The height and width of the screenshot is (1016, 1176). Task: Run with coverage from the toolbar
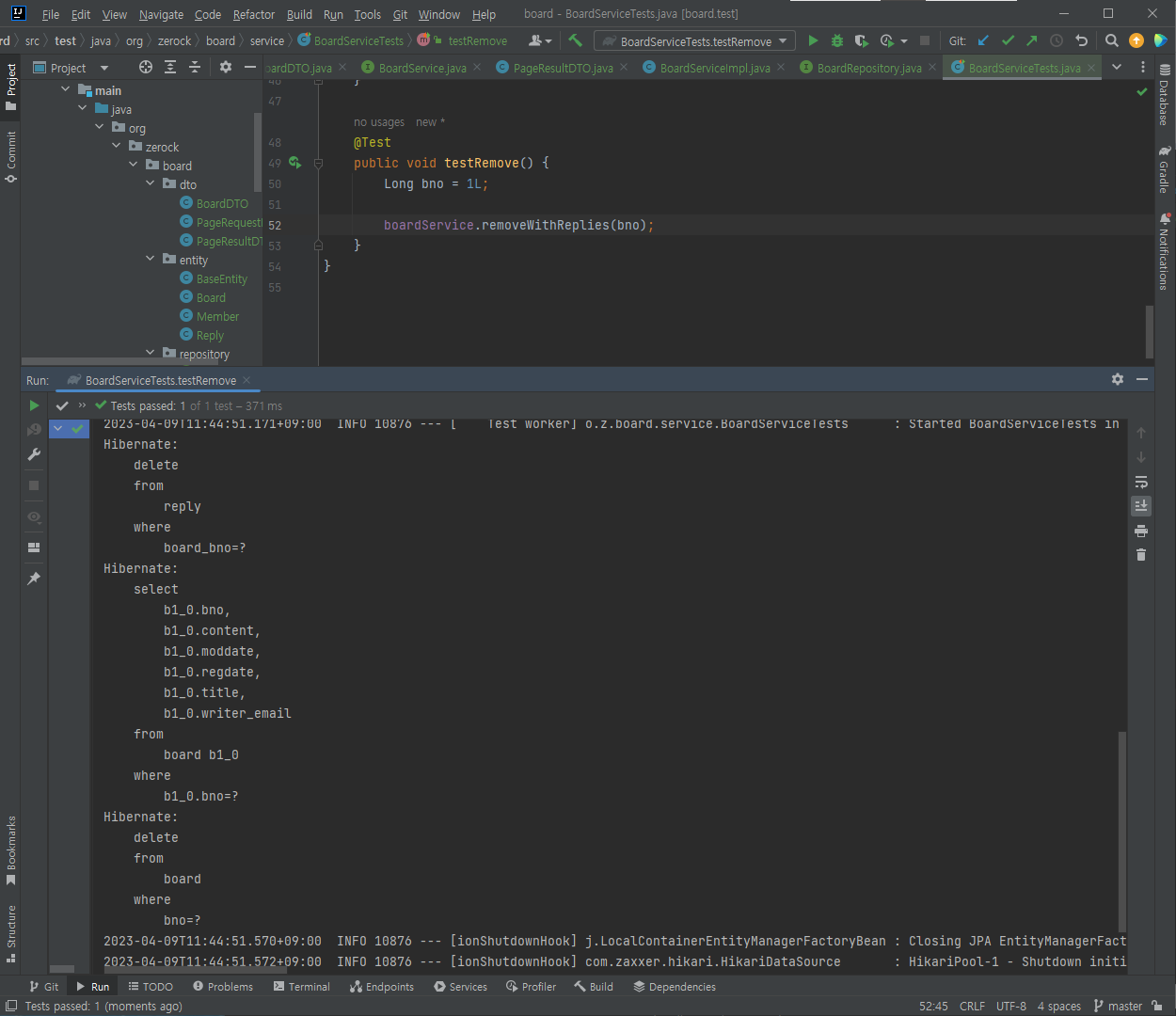coord(861,40)
